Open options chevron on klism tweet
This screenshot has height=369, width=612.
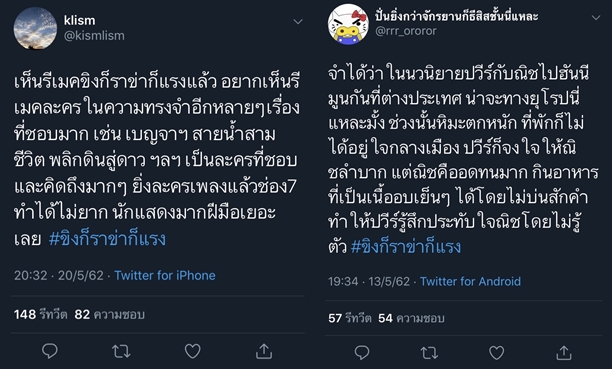coord(298,21)
